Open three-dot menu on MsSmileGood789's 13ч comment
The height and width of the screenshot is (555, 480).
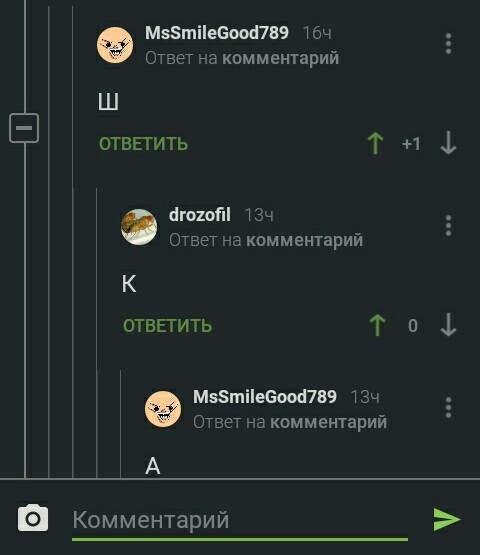point(448,407)
